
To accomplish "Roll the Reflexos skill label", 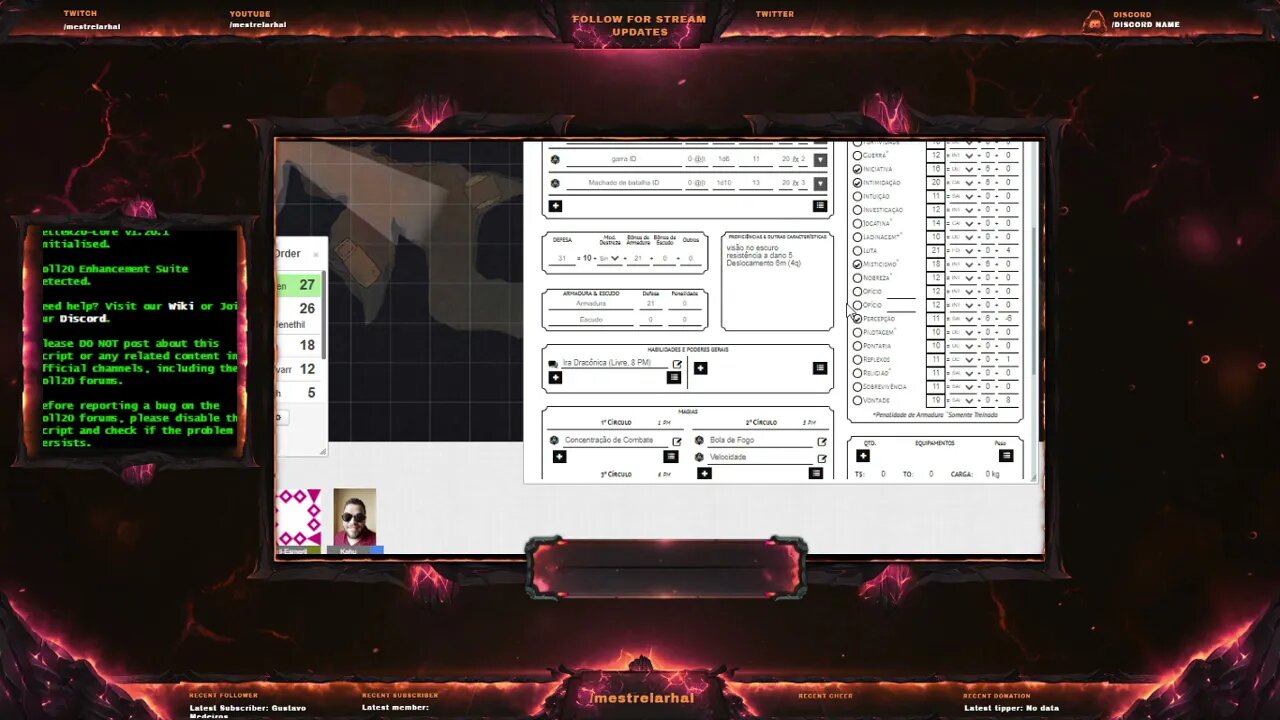I will [877, 359].
